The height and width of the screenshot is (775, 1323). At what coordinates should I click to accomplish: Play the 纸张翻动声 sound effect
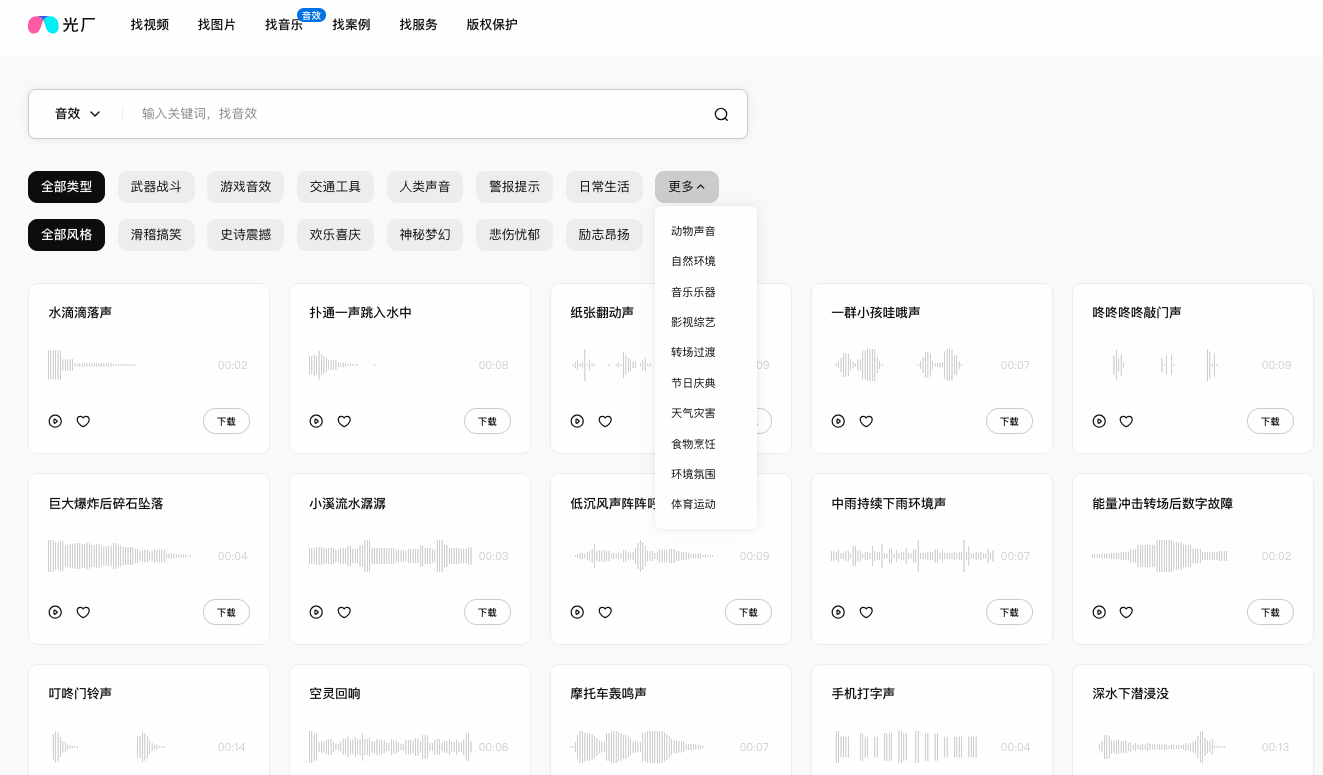(x=577, y=421)
